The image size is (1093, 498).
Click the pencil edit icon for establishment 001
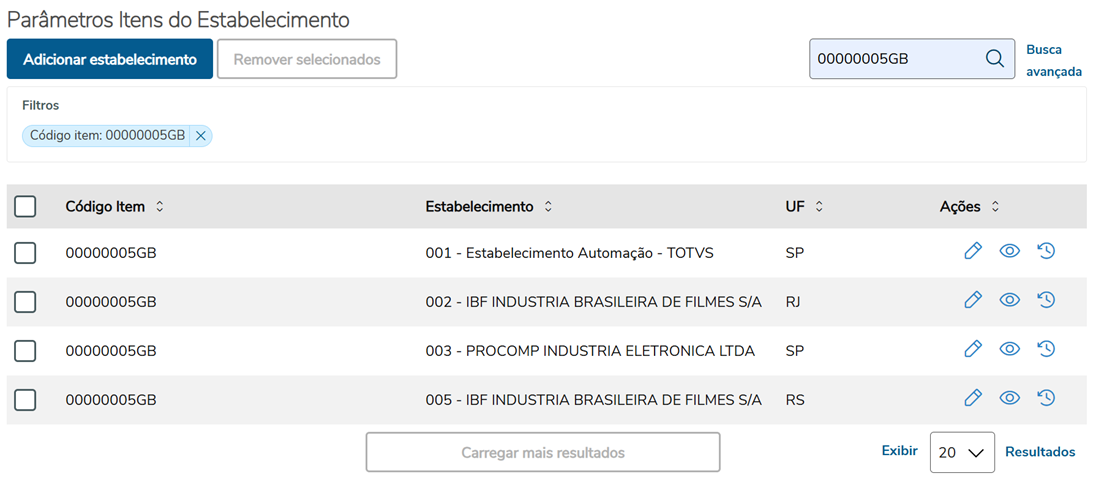(972, 252)
